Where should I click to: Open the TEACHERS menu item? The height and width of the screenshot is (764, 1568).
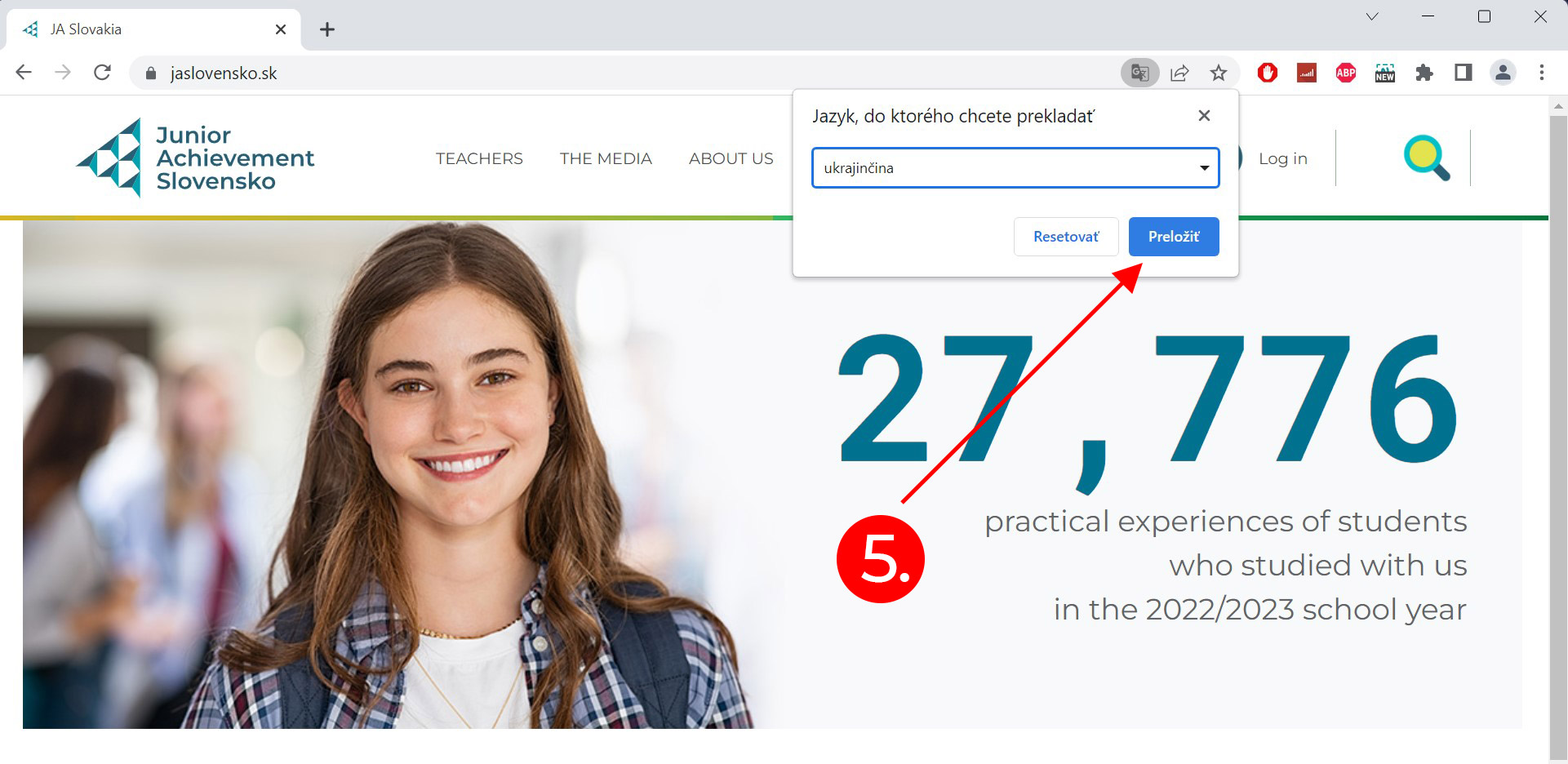pos(479,158)
